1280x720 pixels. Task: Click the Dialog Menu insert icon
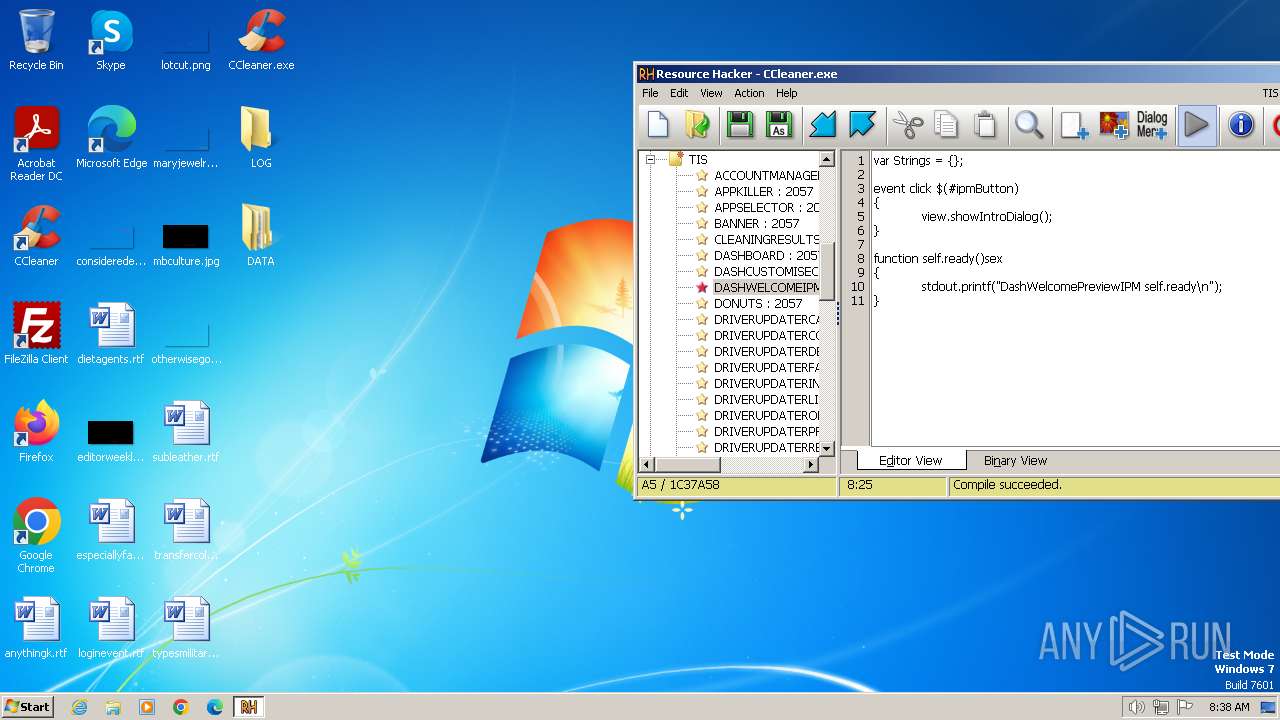click(x=1152, y=125)
